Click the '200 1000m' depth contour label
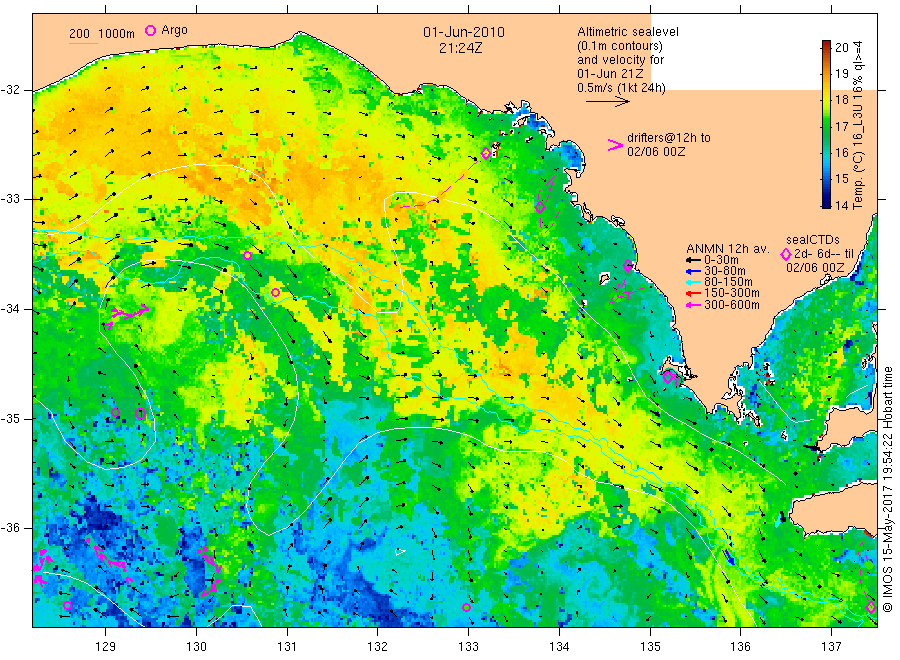Viewport: 900px width, 660px height. (102, 34)
